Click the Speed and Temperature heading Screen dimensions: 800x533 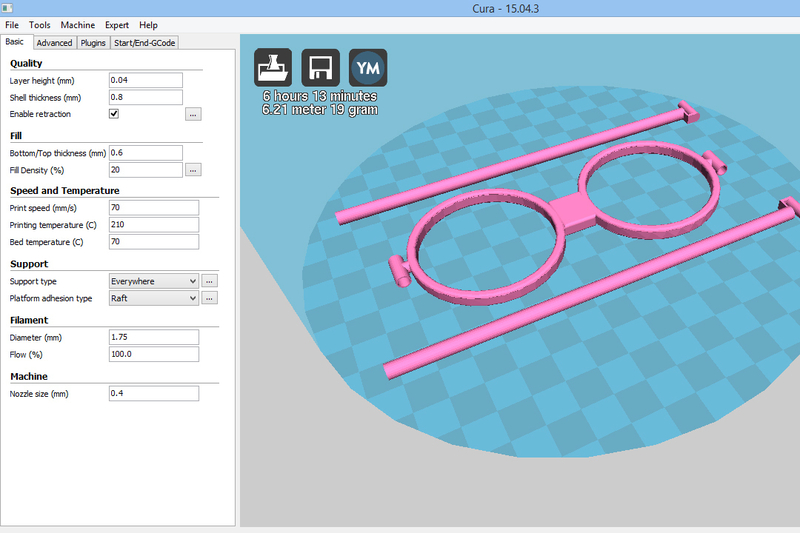[65, 190]
